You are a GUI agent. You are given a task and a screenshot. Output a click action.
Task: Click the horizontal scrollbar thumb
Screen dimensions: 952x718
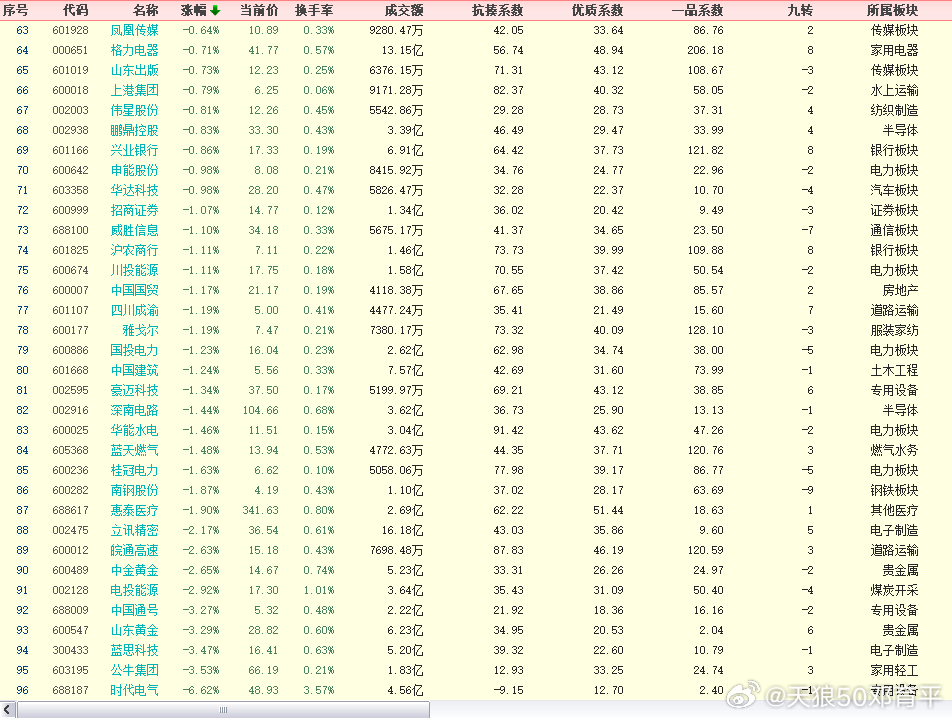point(223,710)
